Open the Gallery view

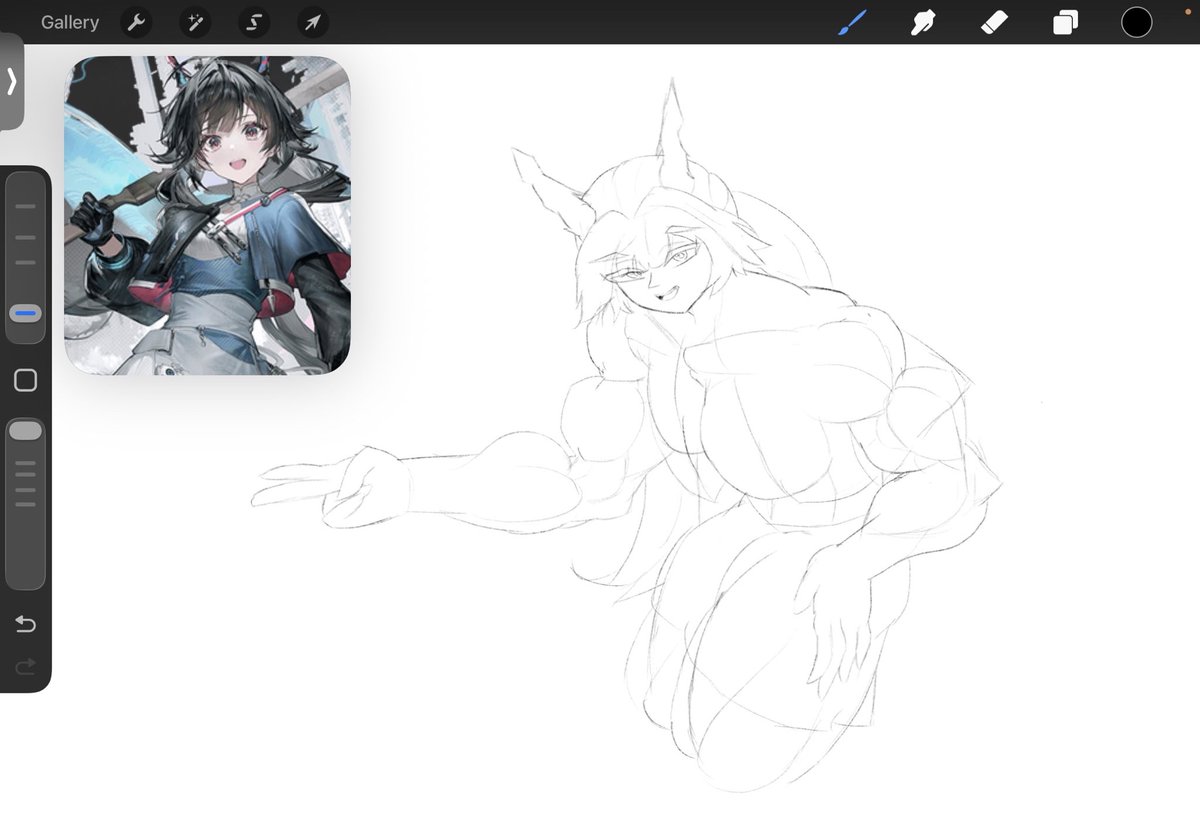pos(70,22)
